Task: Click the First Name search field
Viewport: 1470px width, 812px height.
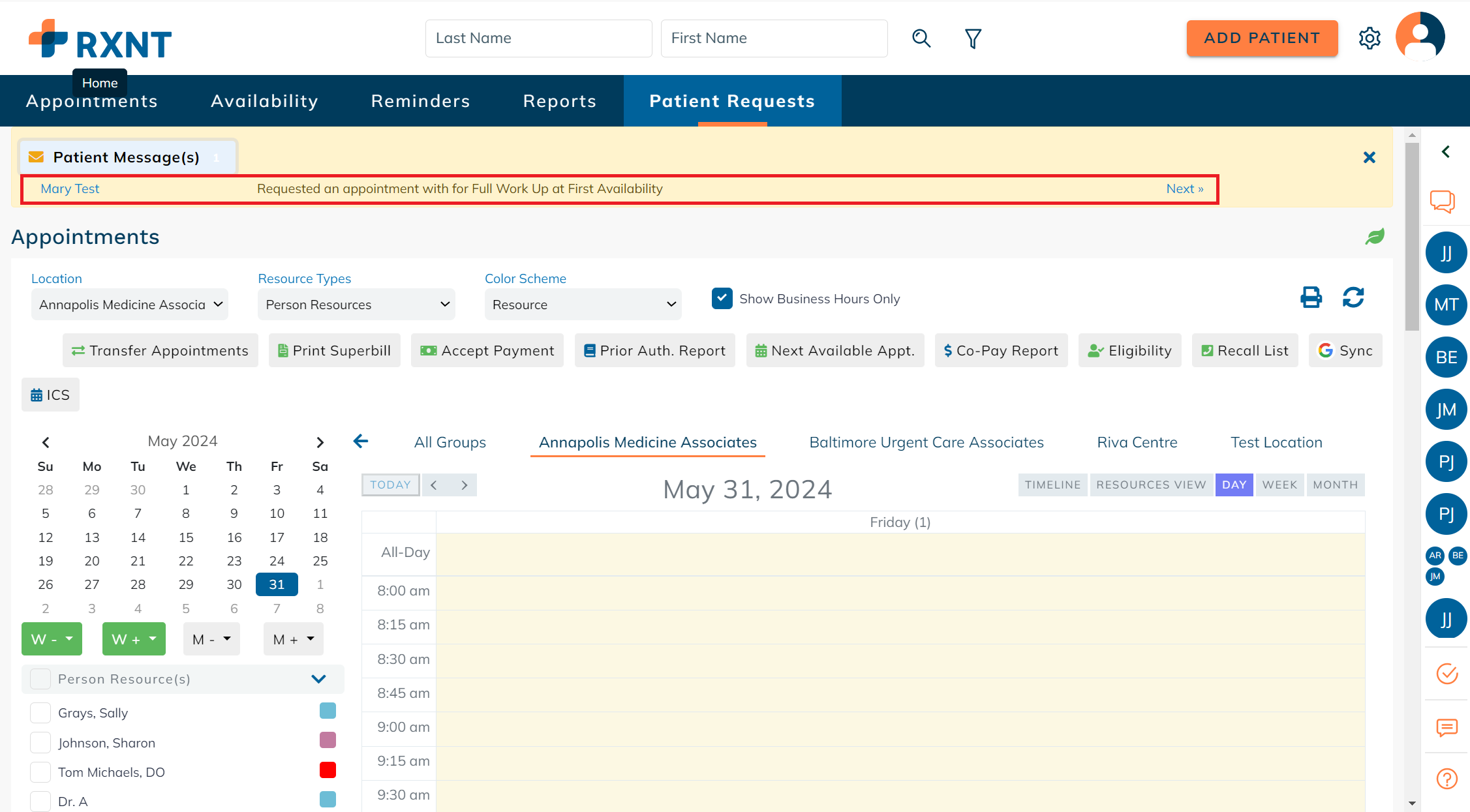Action: click(774, 38)
